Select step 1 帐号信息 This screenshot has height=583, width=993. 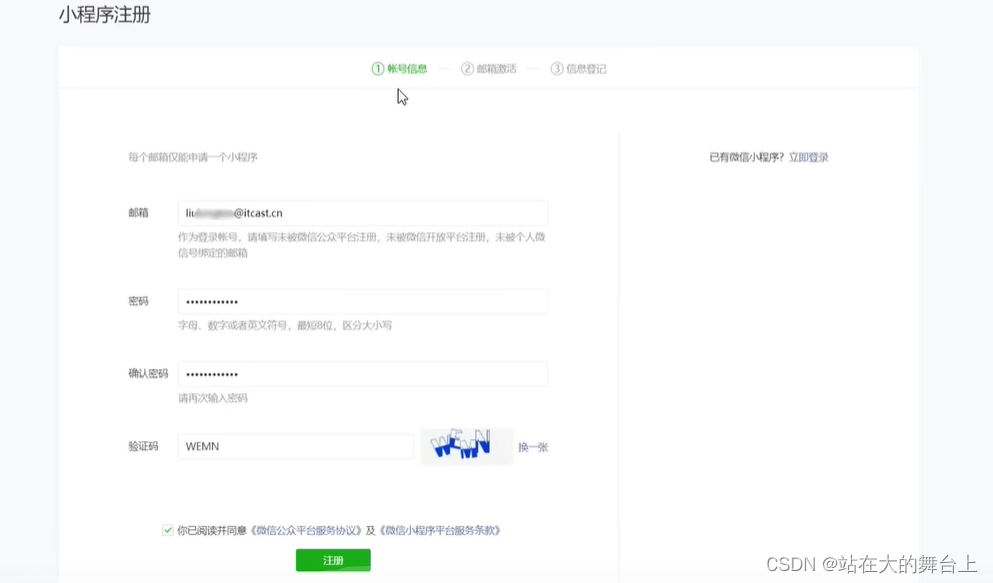click(x=400, y=68)
